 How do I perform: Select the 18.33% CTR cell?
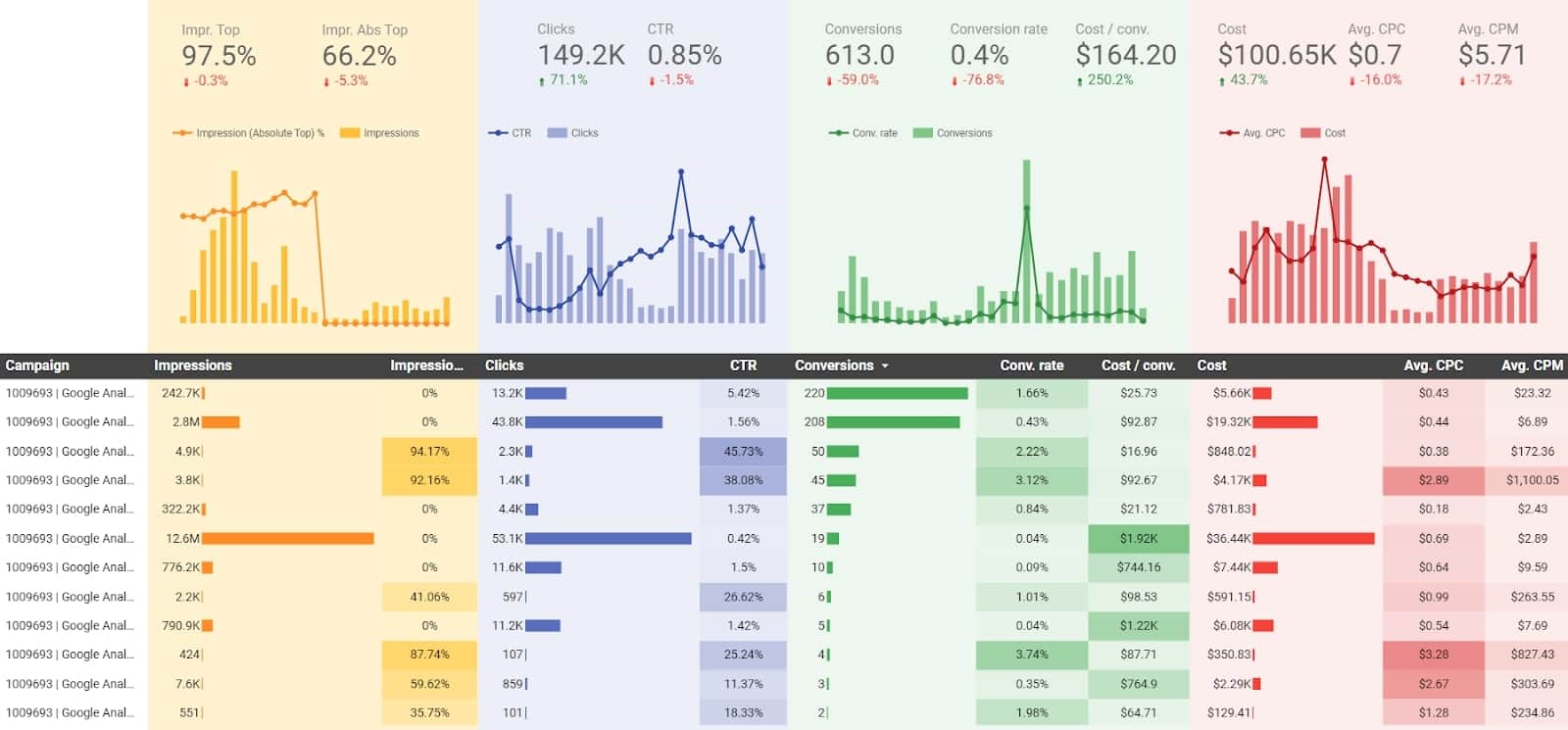(743, 713)
